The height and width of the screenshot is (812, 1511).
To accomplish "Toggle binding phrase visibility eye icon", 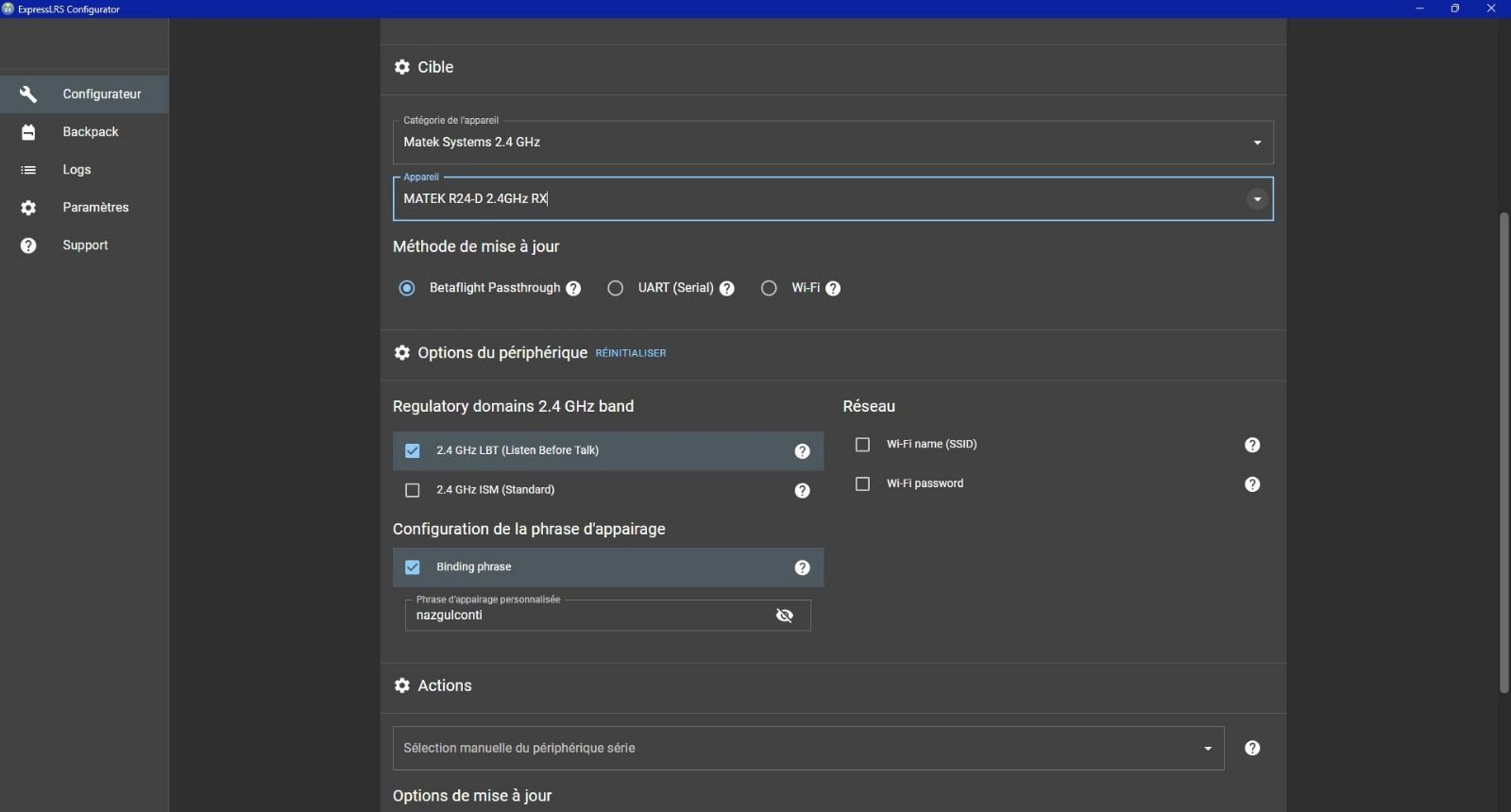I will 784,616.
